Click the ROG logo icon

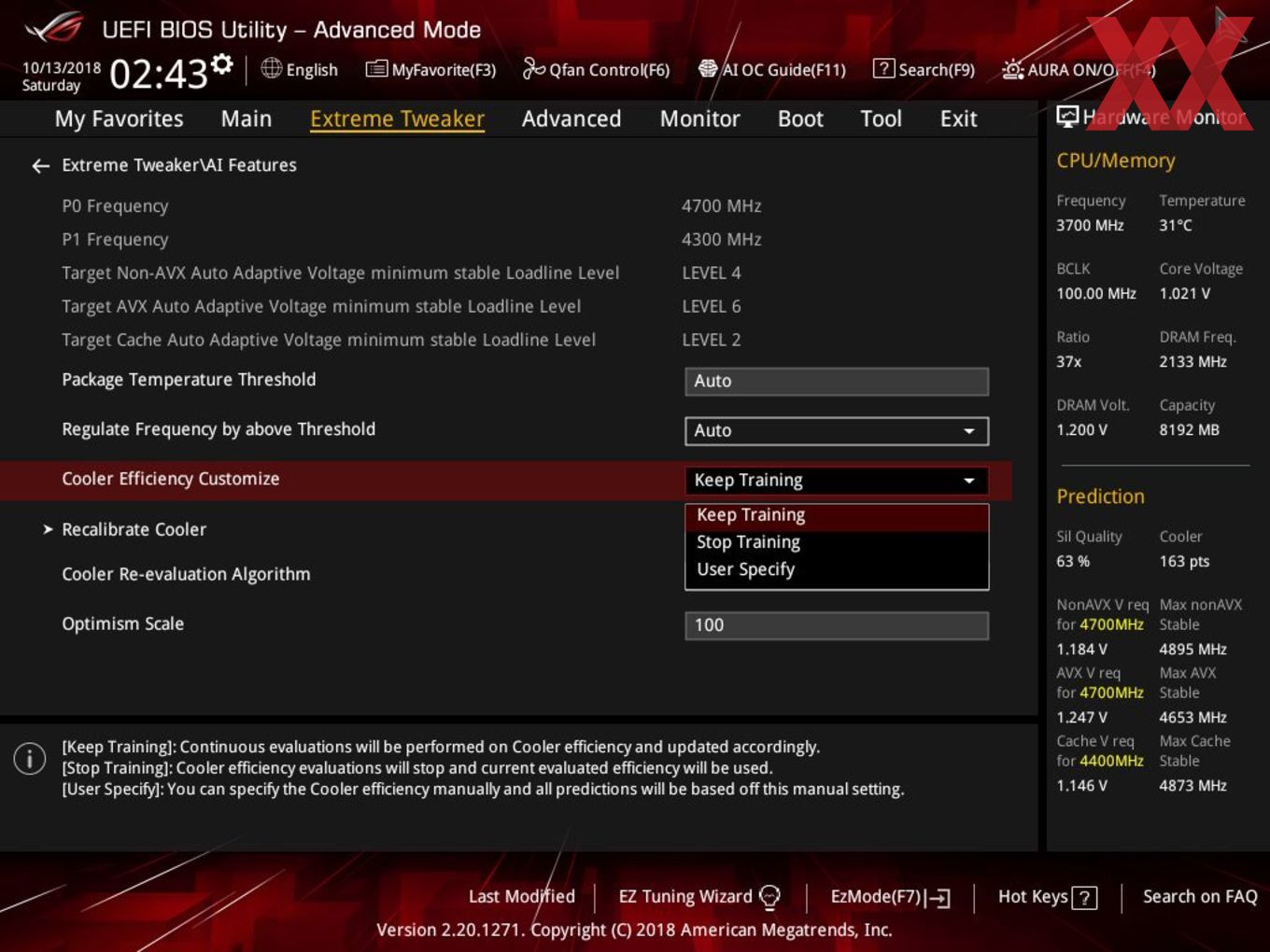[x=54, y=28]
